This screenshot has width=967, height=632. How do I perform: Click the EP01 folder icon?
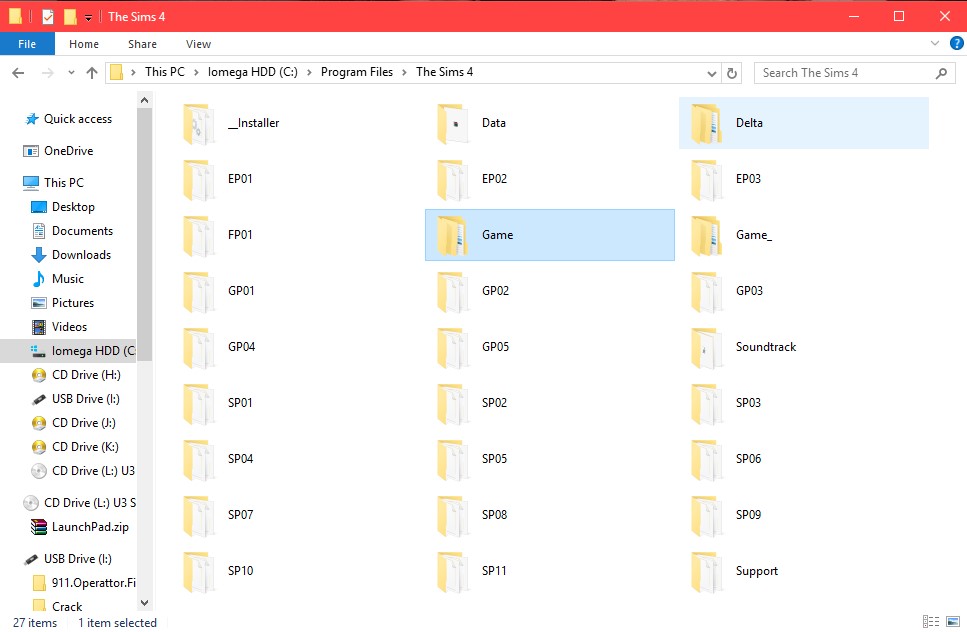(199, 180)
